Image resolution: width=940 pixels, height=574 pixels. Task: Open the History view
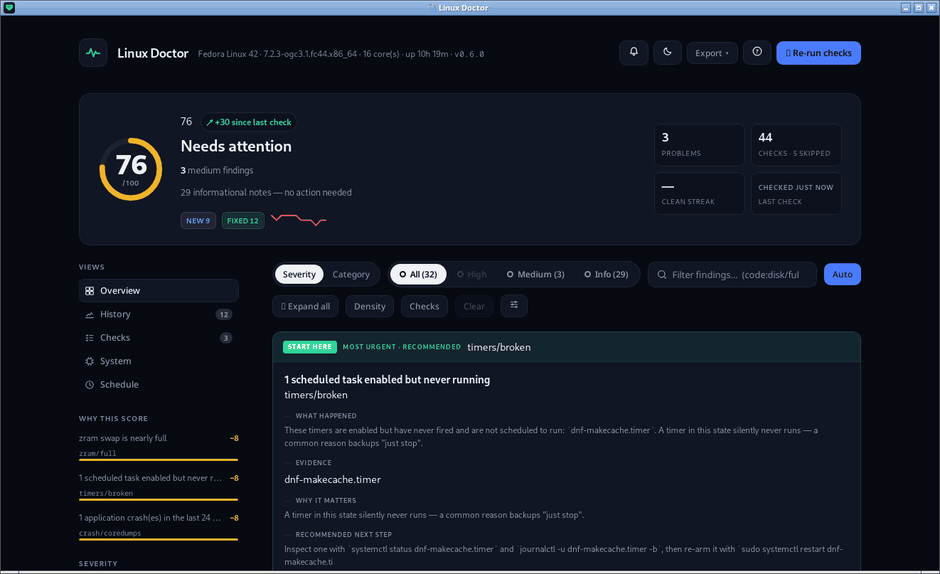point(159,314)
